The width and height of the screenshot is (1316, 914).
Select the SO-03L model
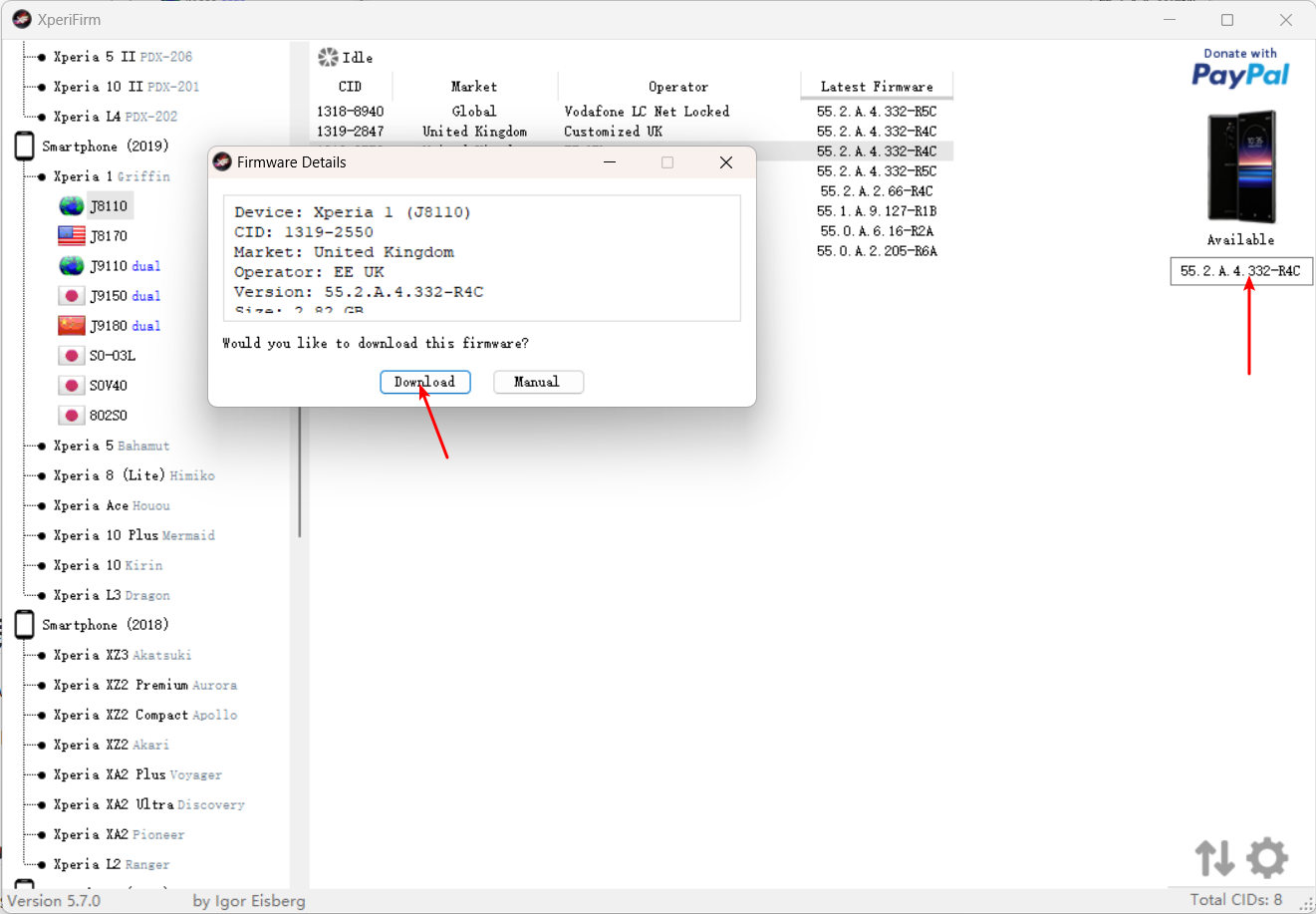[x=113, y=356]
